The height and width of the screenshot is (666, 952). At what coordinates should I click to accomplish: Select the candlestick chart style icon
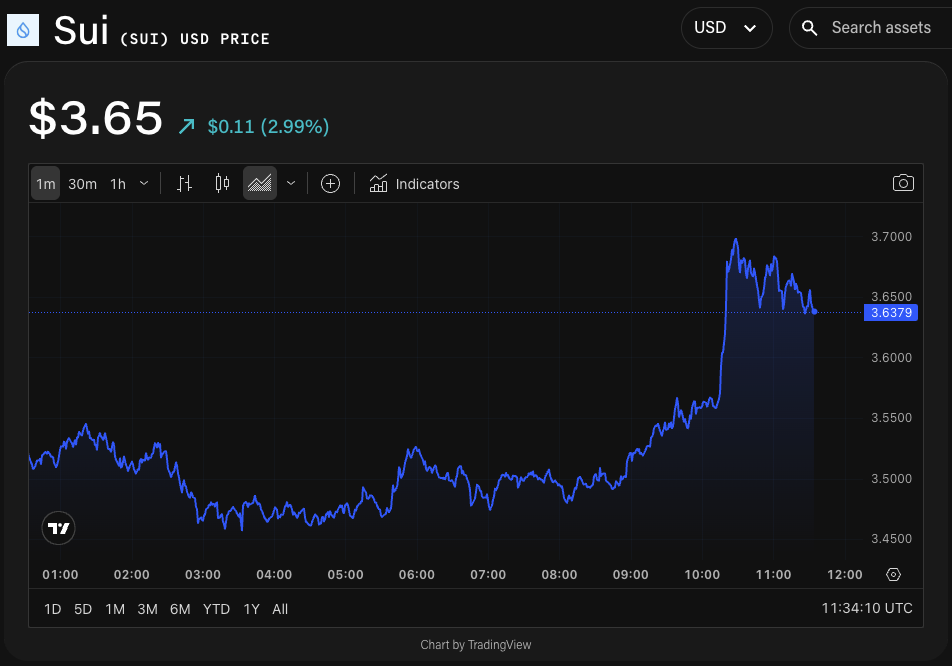click(221, 183)
